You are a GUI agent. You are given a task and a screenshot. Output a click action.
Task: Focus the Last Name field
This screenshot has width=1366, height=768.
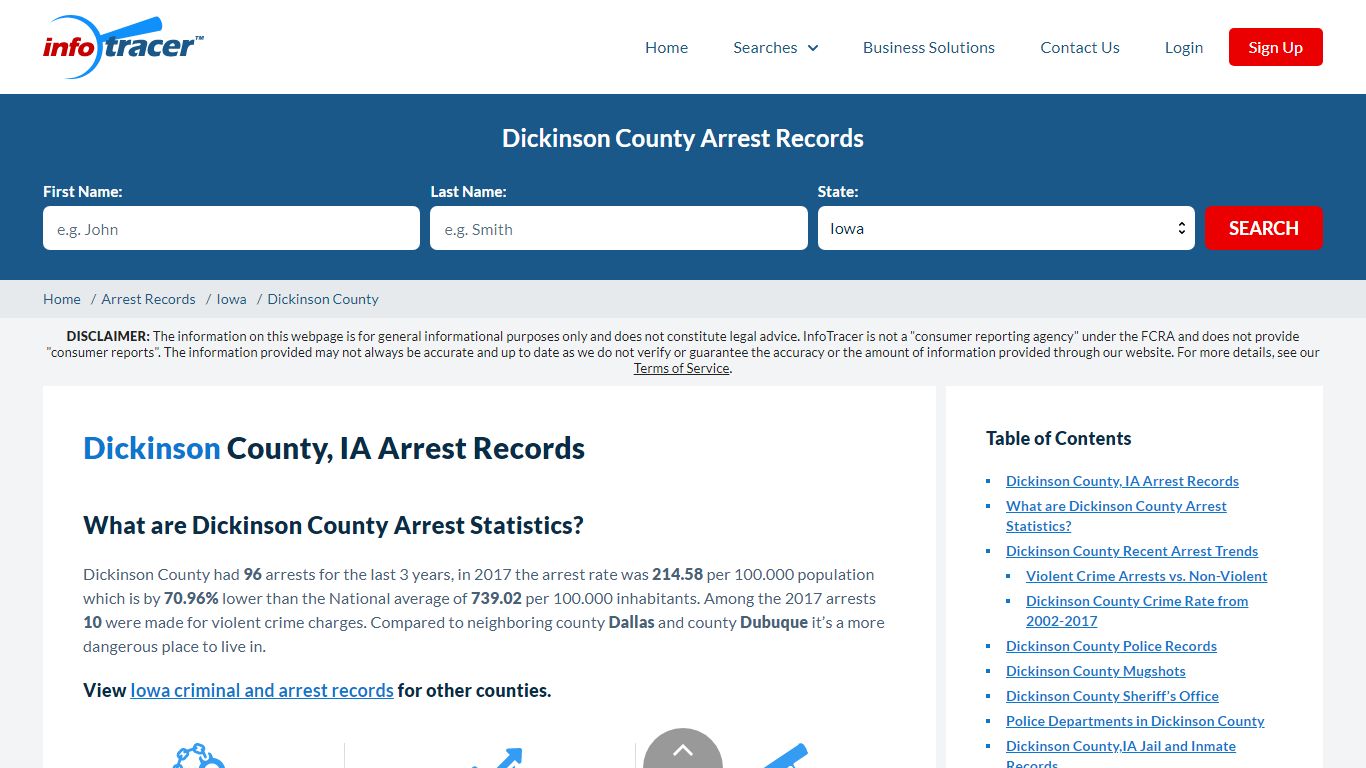[619, 228]
